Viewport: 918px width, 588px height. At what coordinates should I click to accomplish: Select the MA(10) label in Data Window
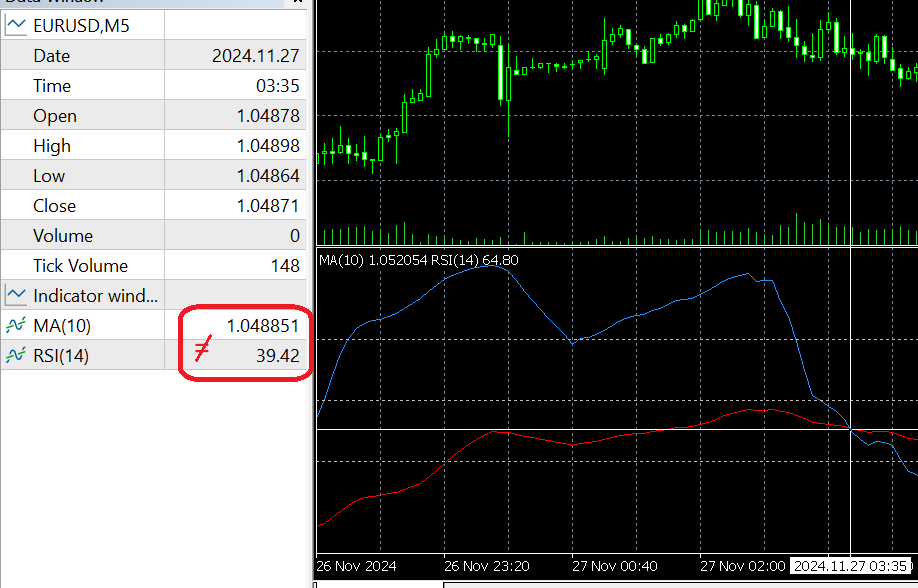click(x=62, y=326)
